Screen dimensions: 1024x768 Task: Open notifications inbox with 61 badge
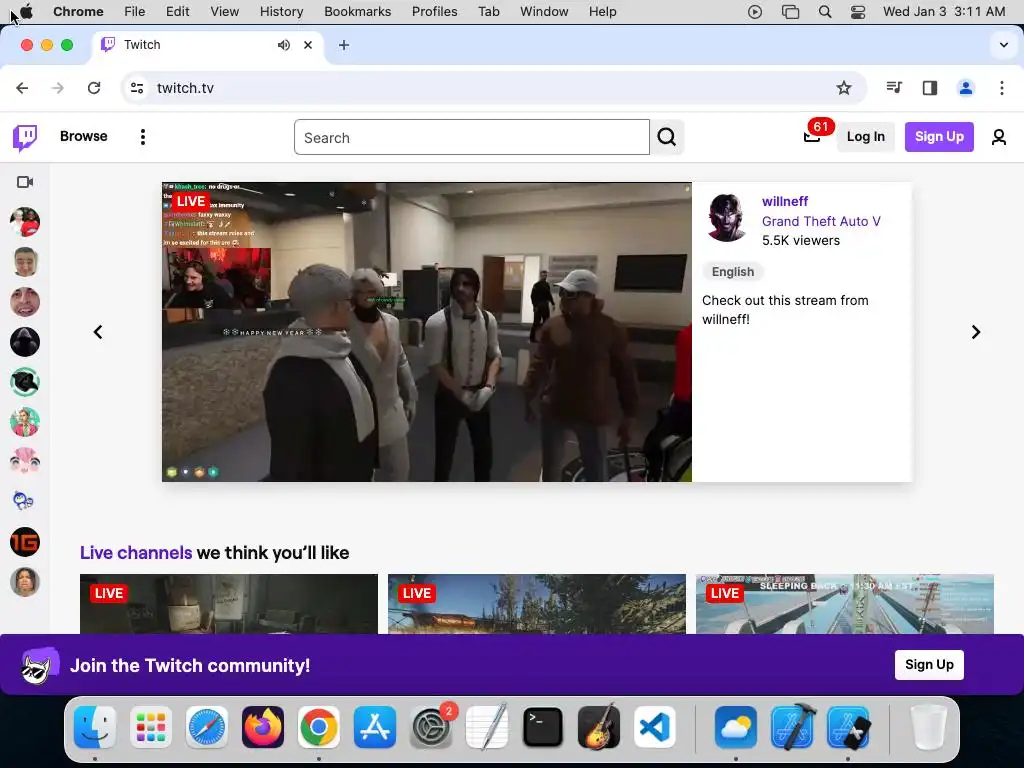point(812,136)
